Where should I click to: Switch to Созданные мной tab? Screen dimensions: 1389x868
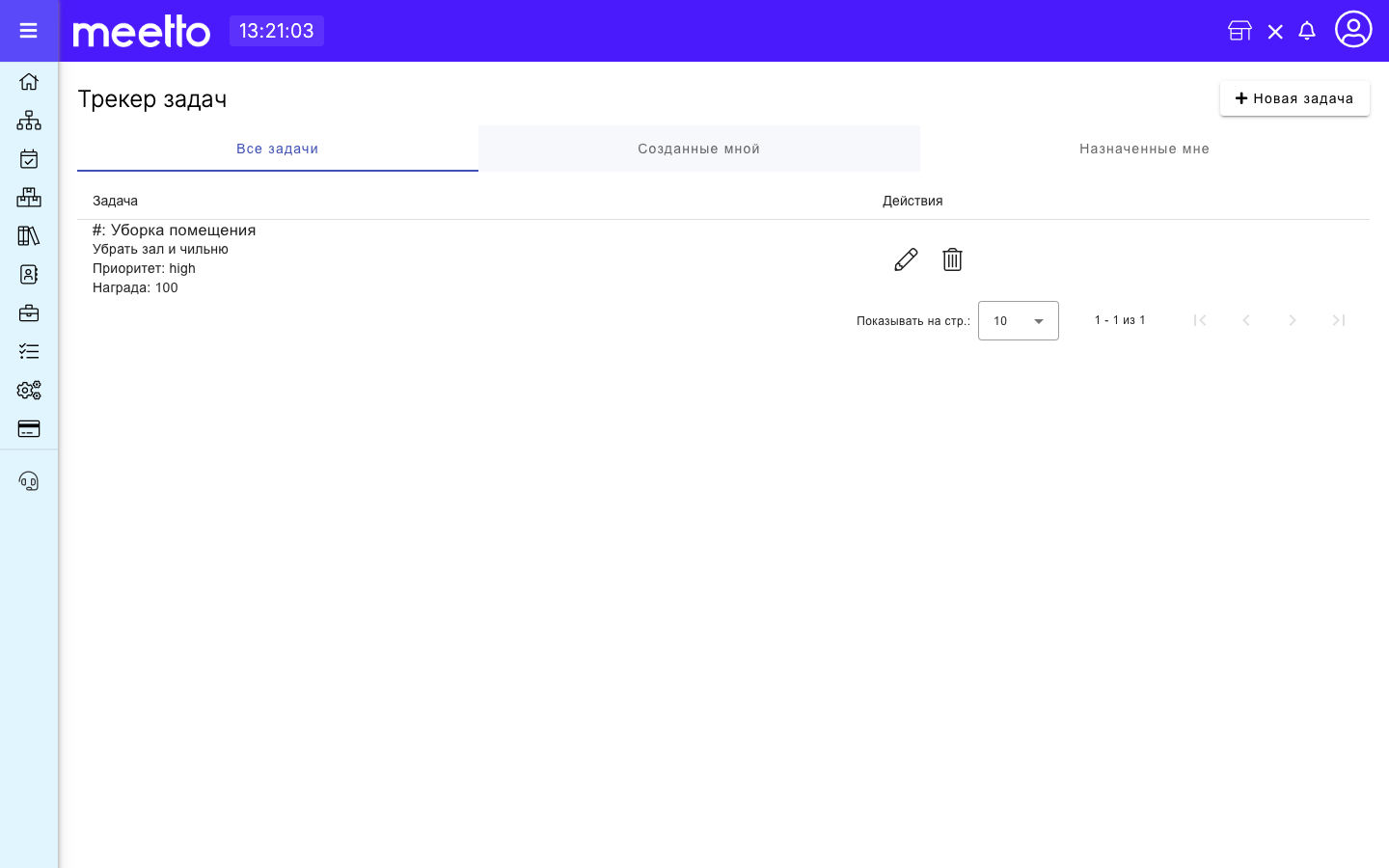[699, 149]
